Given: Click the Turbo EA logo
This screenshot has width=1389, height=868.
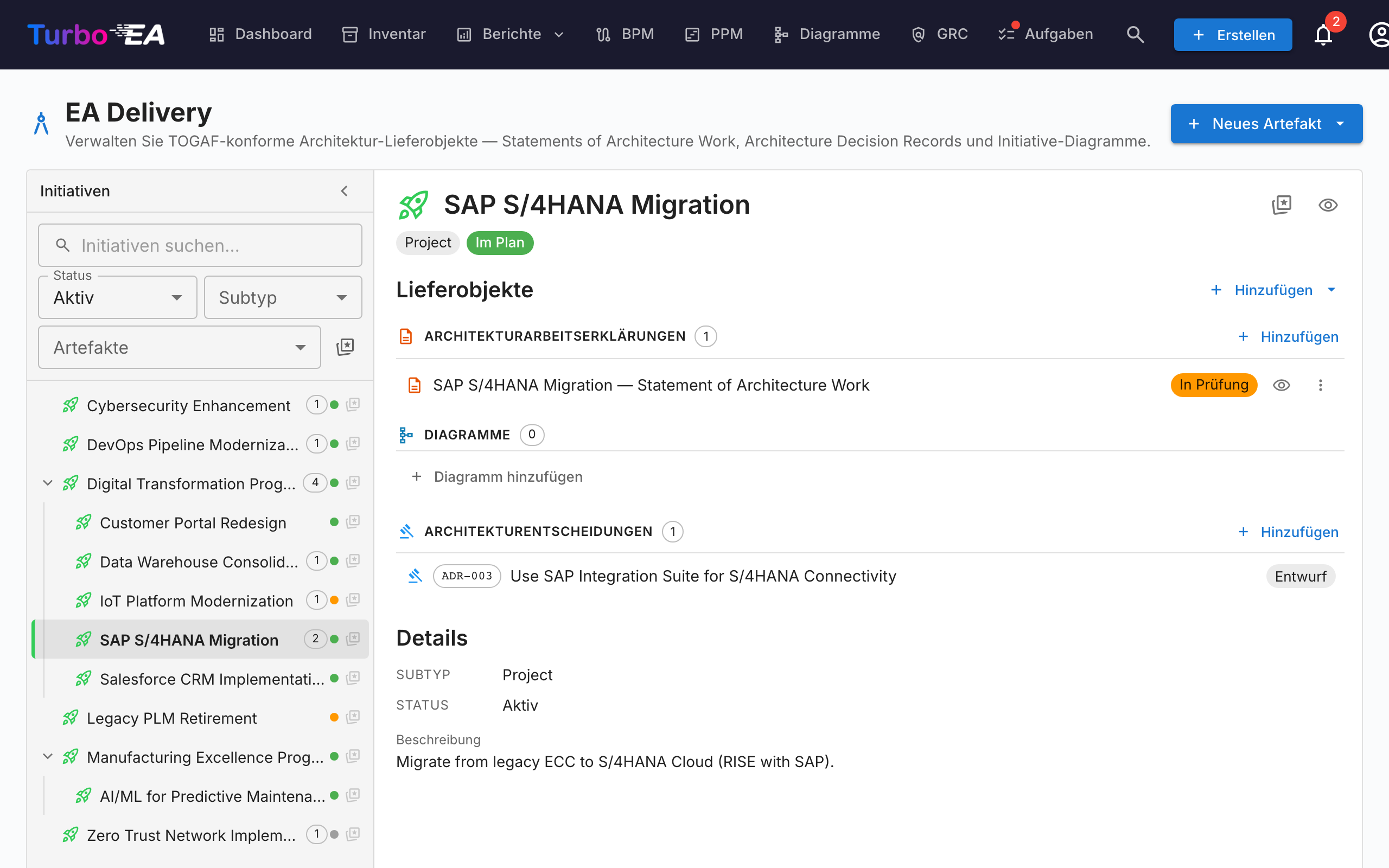Looking at the screenshot, I should coord(96,34).
